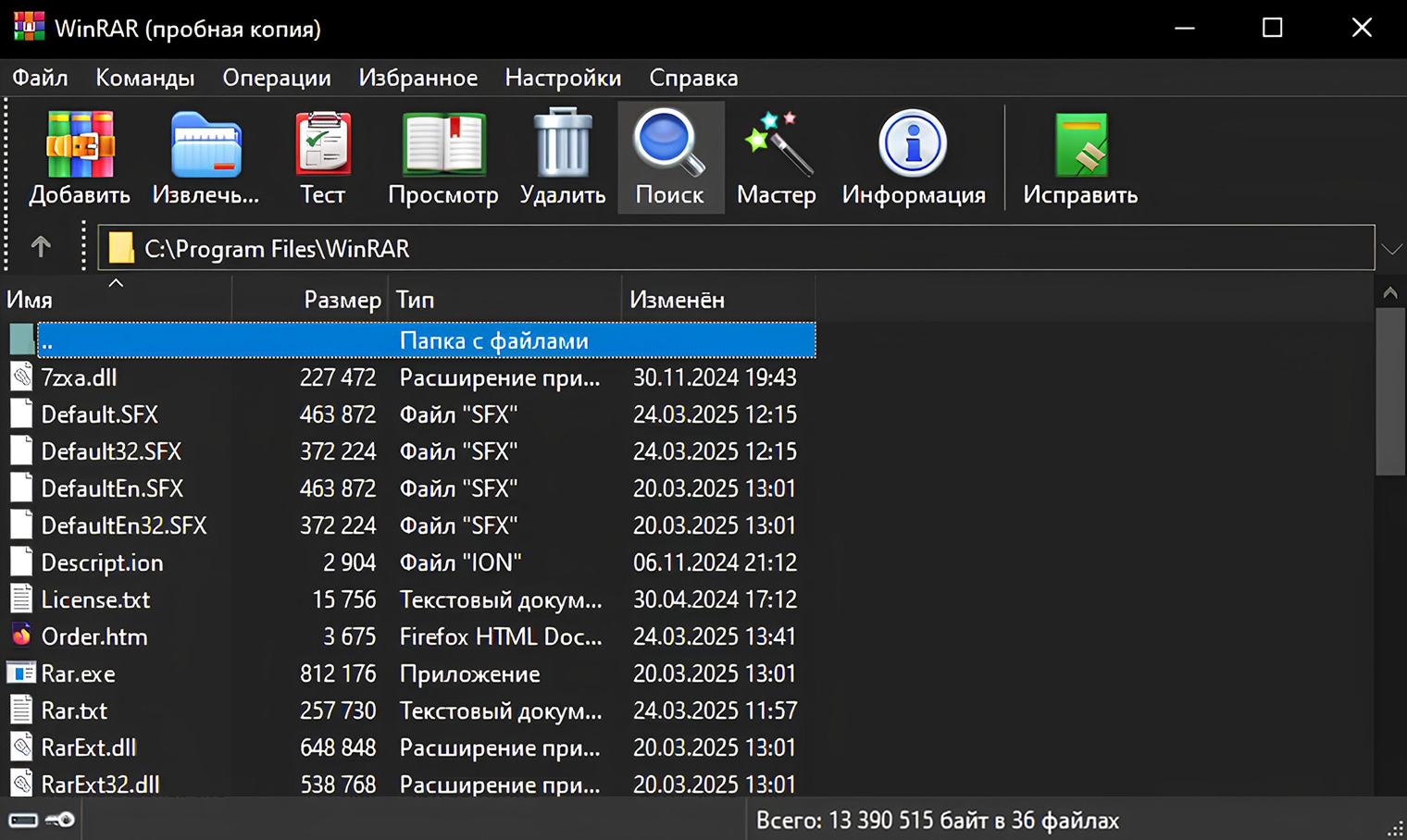Click the status bar total bytes text
The width and height of the screenshot is (1407, 840).
coord(938,821)
